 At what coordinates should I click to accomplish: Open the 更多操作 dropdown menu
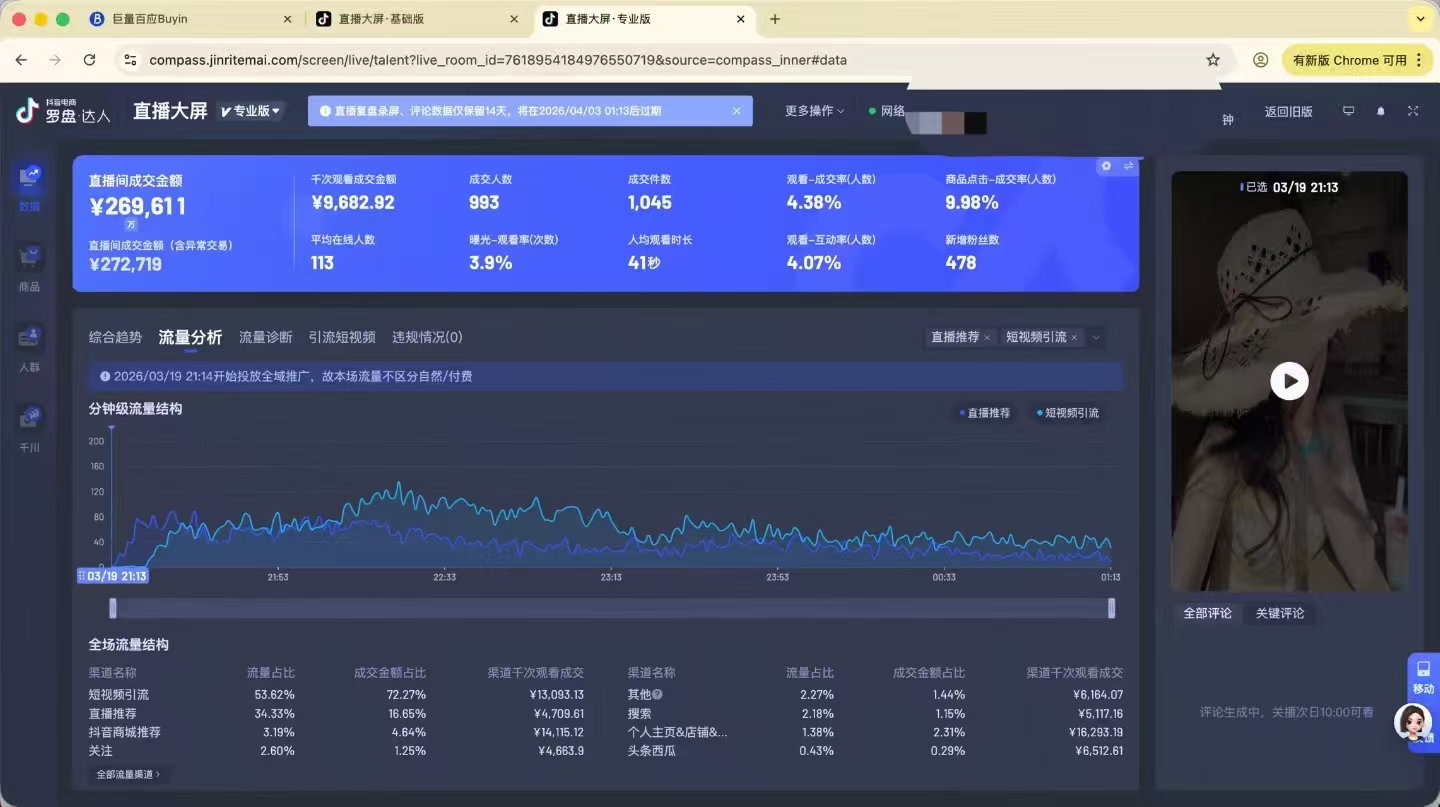pos(814,111)
